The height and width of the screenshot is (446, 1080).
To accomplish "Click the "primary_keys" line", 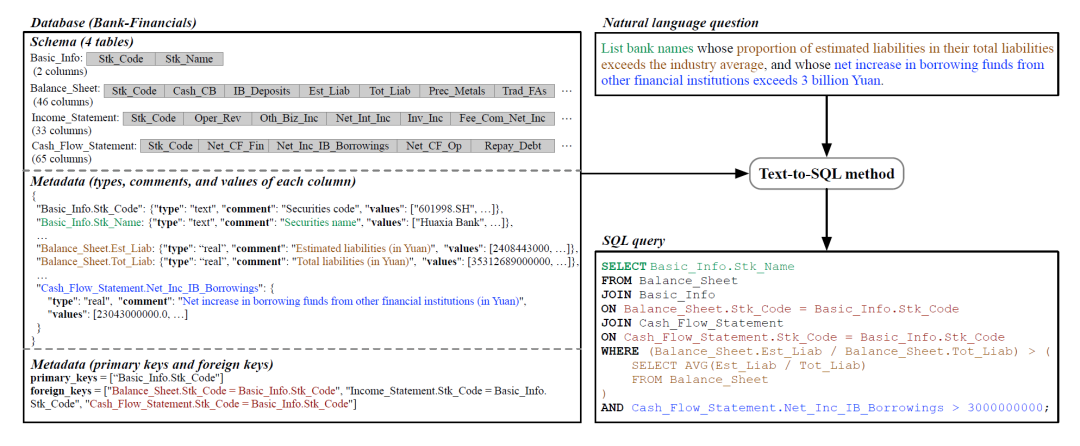I will click(x=127, y=378).
